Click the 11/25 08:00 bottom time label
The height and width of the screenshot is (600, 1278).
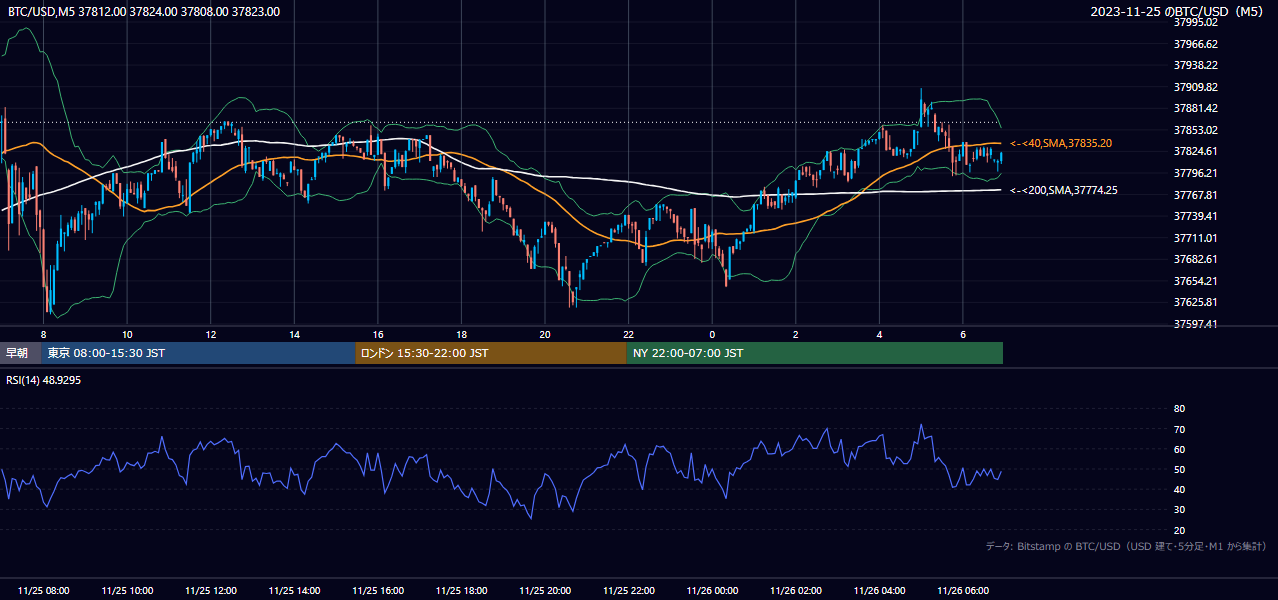[x=44, y=591]
